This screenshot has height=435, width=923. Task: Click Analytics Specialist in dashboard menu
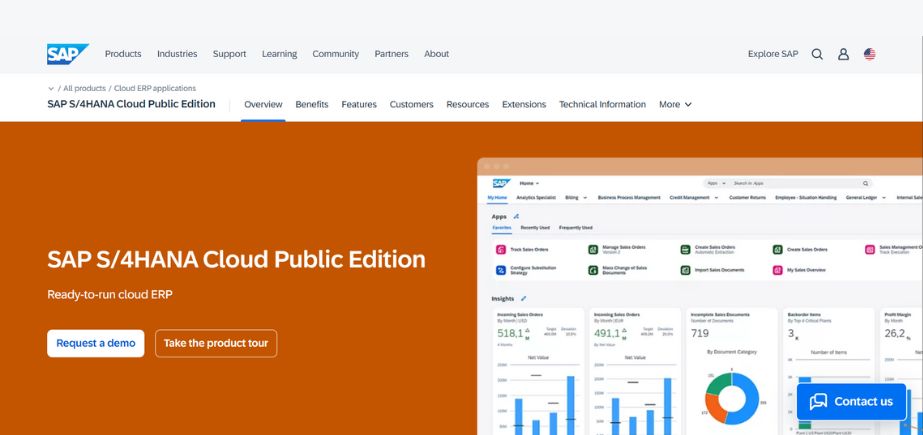point(536,198)
